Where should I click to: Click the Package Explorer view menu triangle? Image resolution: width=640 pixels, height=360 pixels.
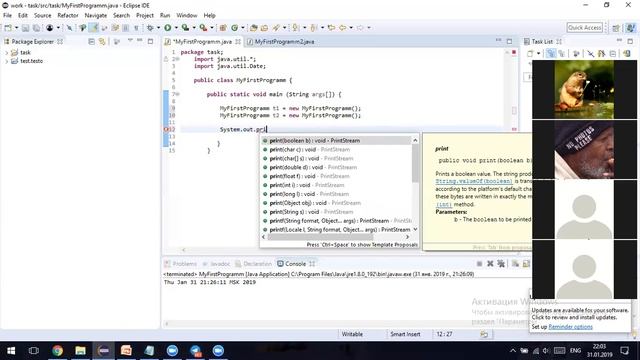point(130,41)
